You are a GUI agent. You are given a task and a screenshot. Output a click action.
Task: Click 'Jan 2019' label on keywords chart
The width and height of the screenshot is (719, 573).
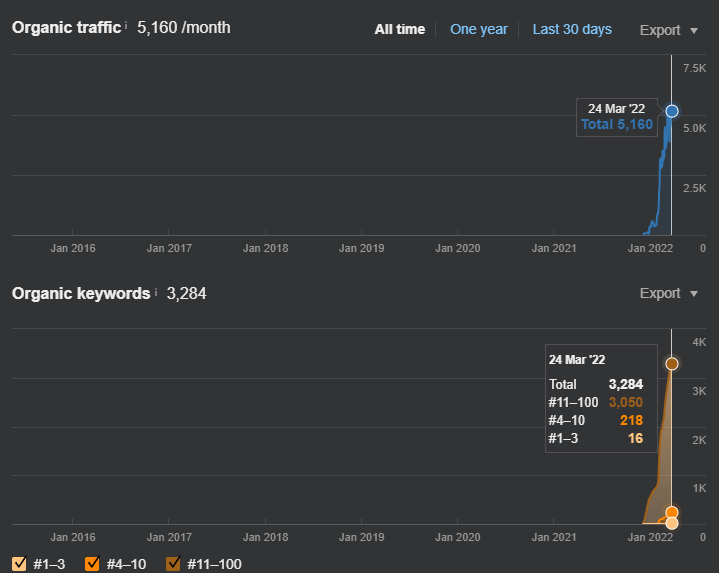[x=361, y=537]
